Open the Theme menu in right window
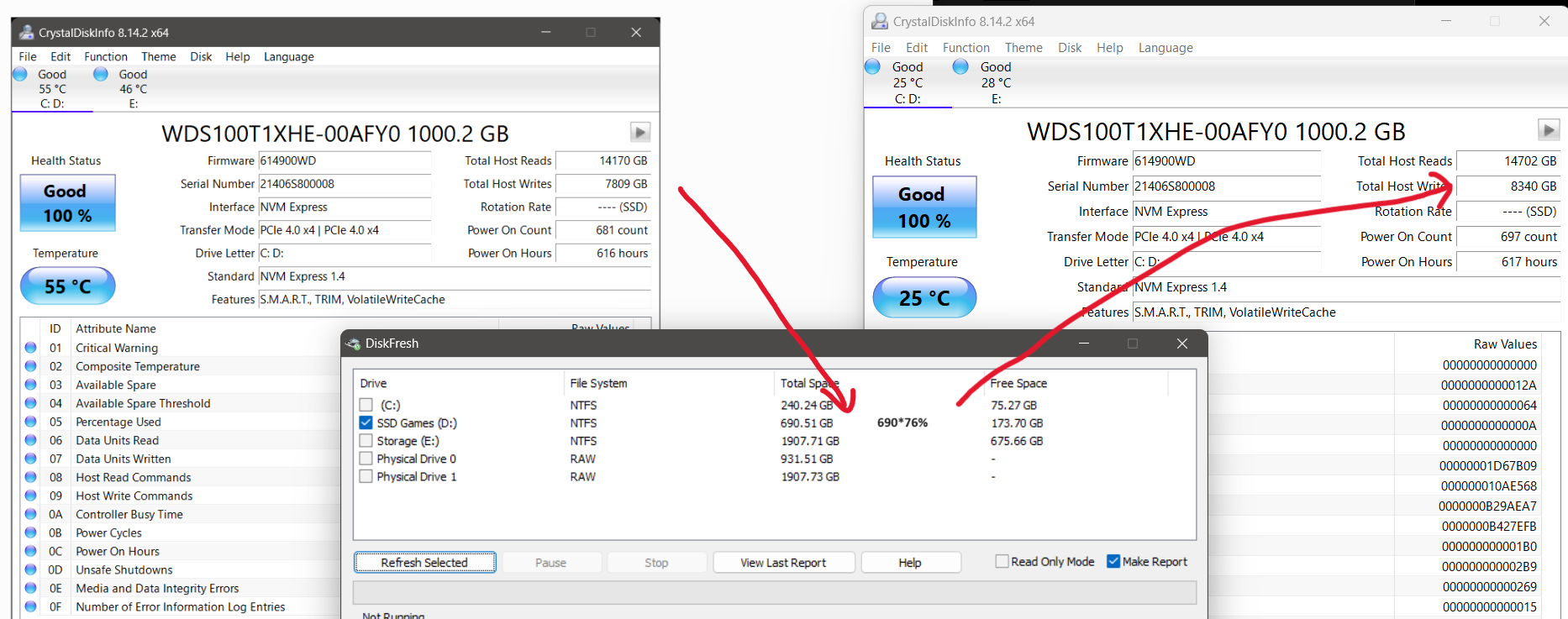This screenshot has height=619, width=1568. [x=1023, y=48]
